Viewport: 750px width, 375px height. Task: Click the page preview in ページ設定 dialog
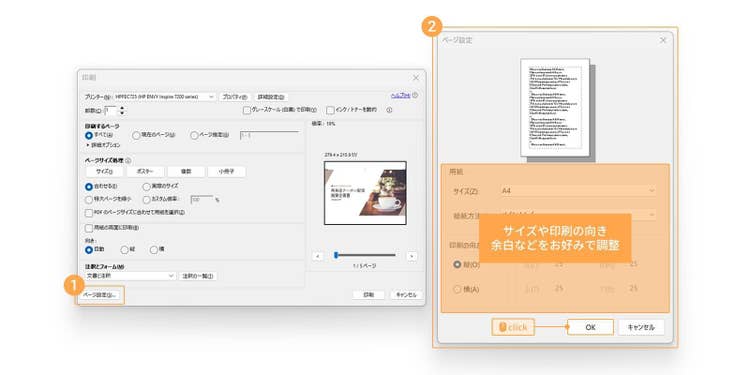pos(555,108)
